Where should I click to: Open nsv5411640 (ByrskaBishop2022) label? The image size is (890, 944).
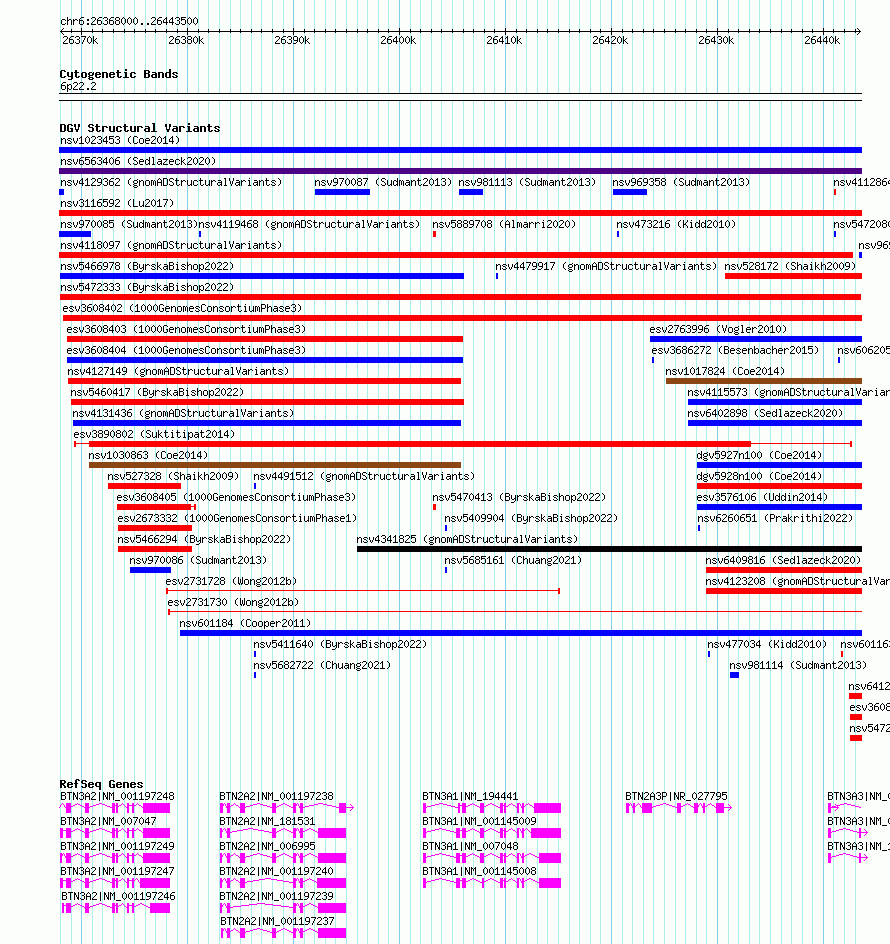tap(340, 644)
